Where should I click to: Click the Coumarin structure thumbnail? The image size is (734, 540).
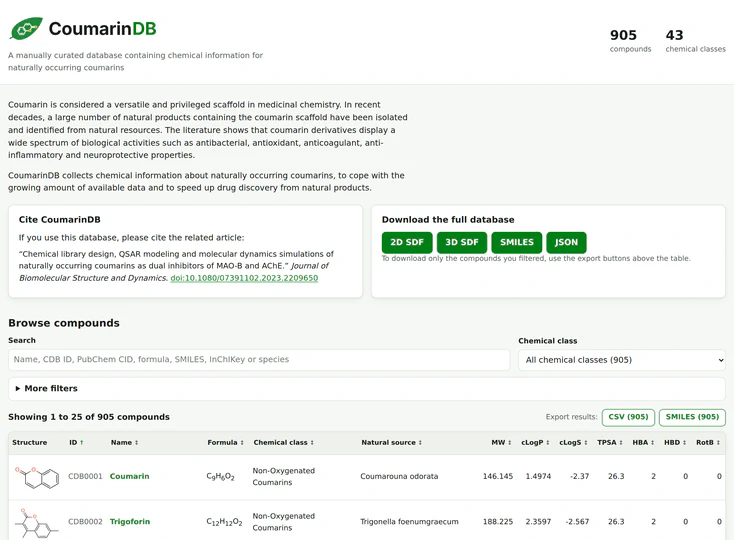click(37, 477)
